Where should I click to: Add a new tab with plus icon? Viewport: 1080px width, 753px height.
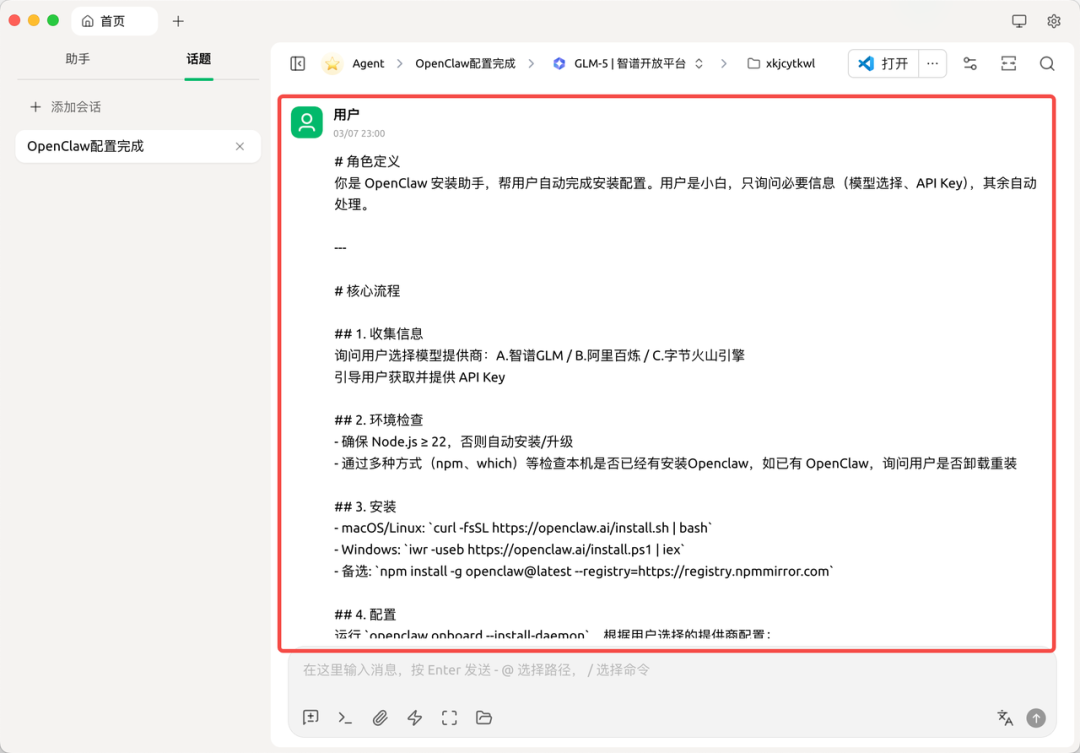[178, 21]
